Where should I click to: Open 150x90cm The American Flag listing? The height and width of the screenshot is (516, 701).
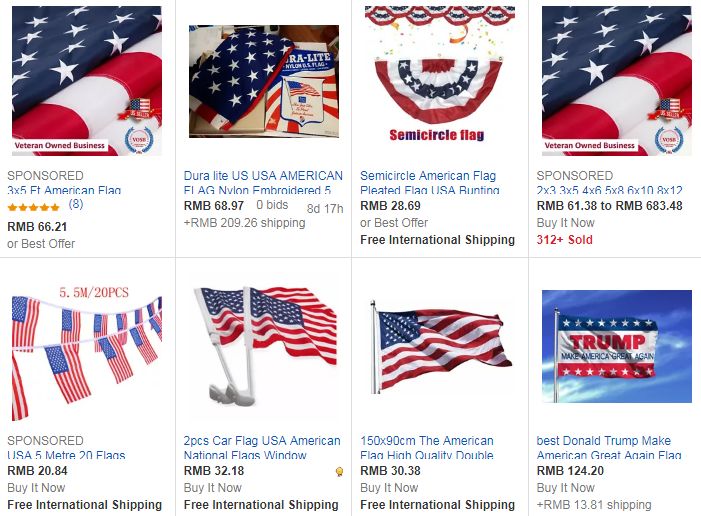427,448
